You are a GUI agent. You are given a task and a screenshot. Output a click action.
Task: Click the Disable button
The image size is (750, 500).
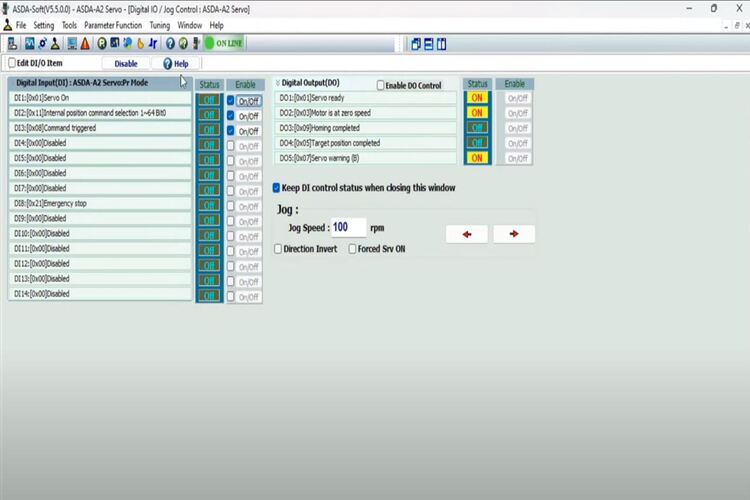tap(126, 63)
